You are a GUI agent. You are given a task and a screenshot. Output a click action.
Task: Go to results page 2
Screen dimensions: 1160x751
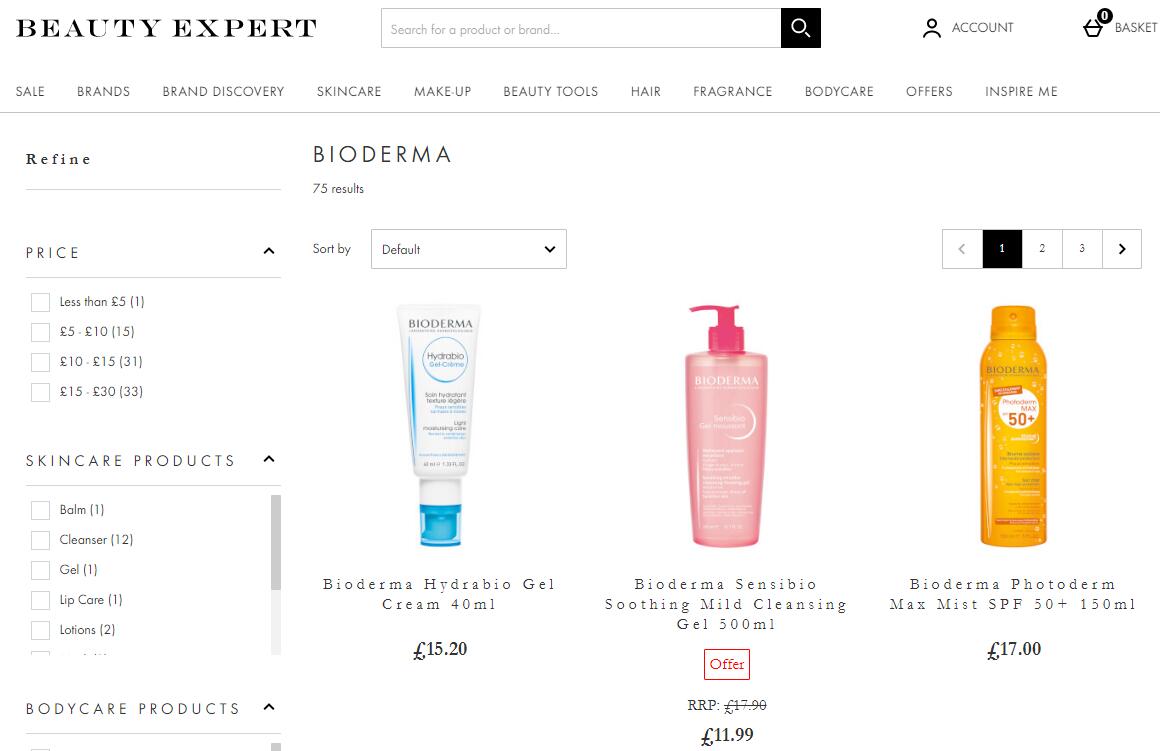[x=1042, y=249]
